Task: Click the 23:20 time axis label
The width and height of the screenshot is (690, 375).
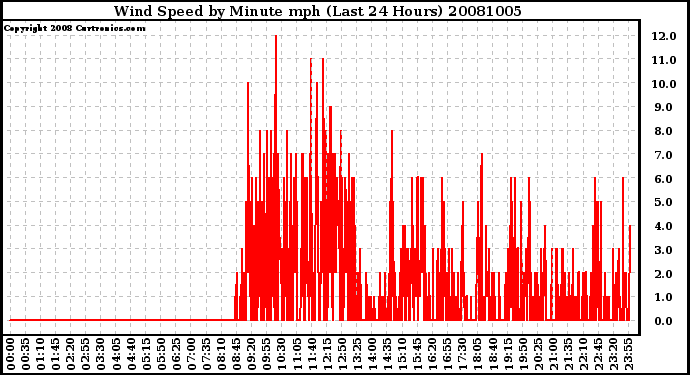Action: [x=613, y=354]
